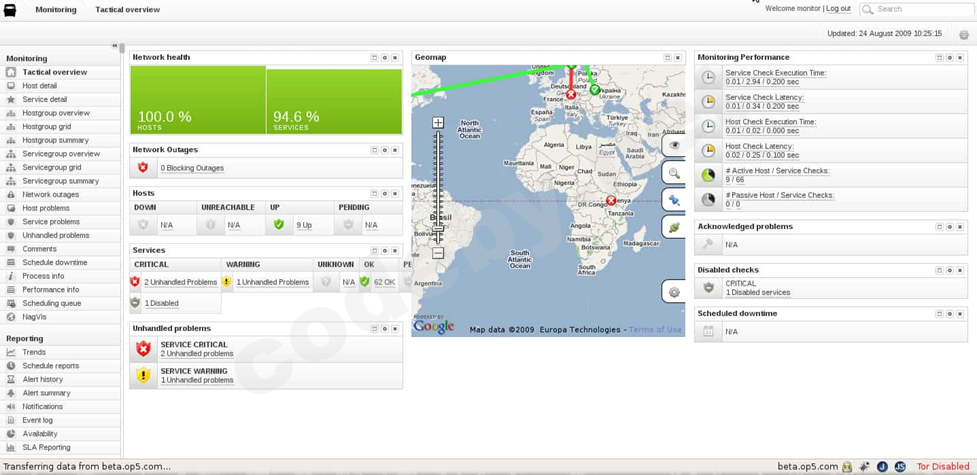977x475 pixels.
Task: Open Network health widget settings
Action: point(384,57)
